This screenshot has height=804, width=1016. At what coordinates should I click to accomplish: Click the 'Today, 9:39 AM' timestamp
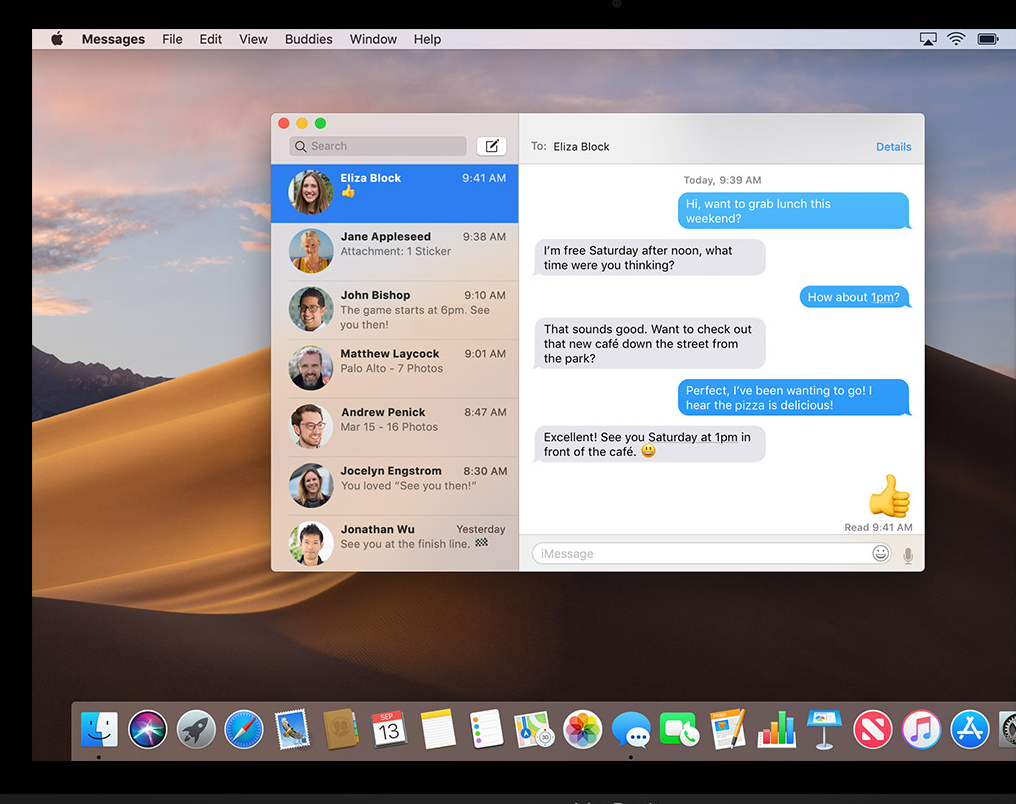point(722,180)
